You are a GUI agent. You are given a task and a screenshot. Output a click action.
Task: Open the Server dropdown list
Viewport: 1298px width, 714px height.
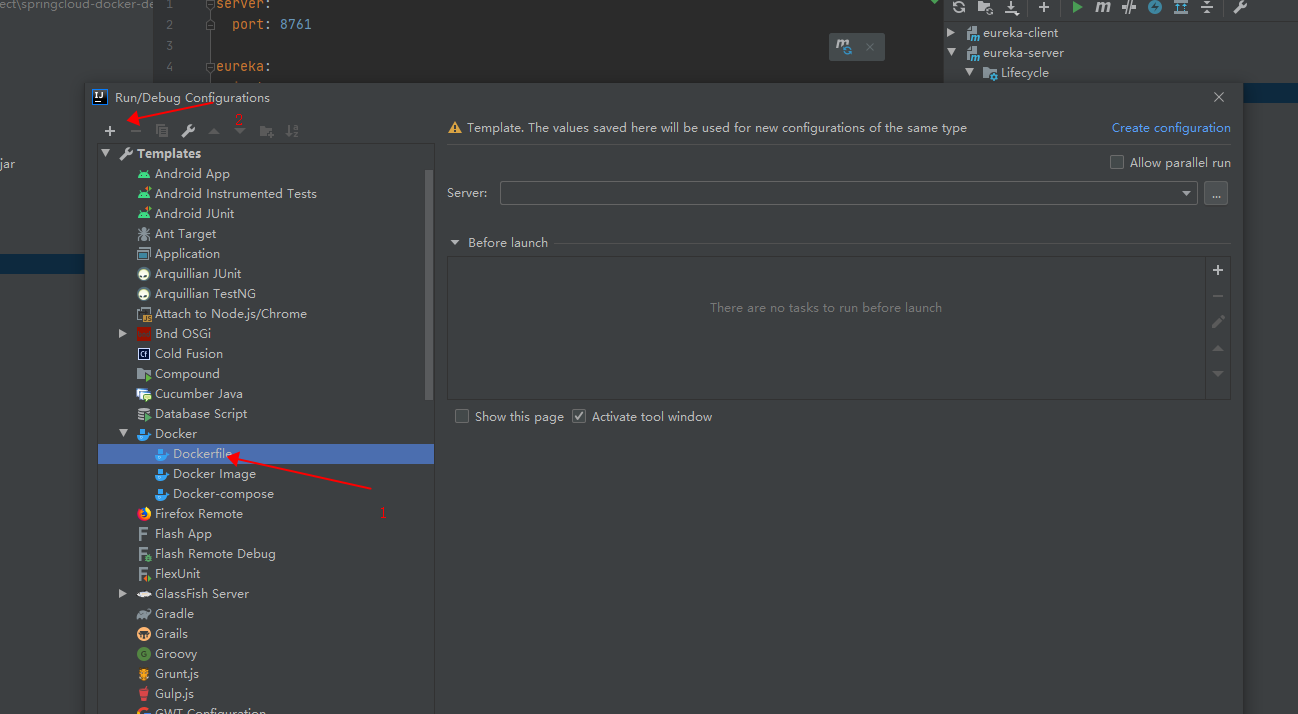[x=1186, y=194]
